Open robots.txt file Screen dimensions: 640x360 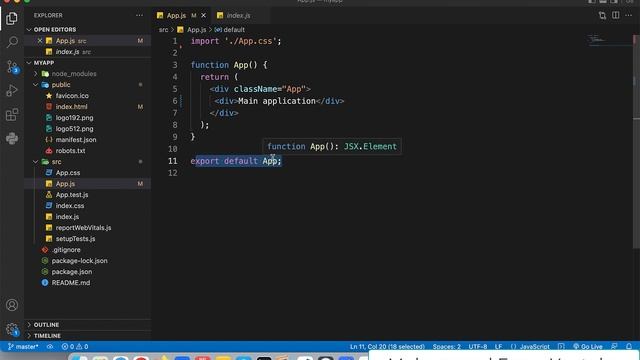point(70,151)
